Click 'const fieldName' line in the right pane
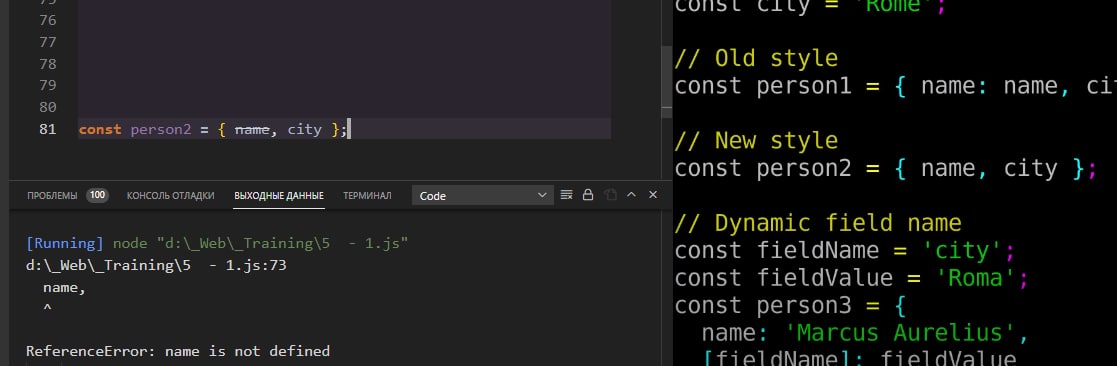 click(x=845, y=251)
